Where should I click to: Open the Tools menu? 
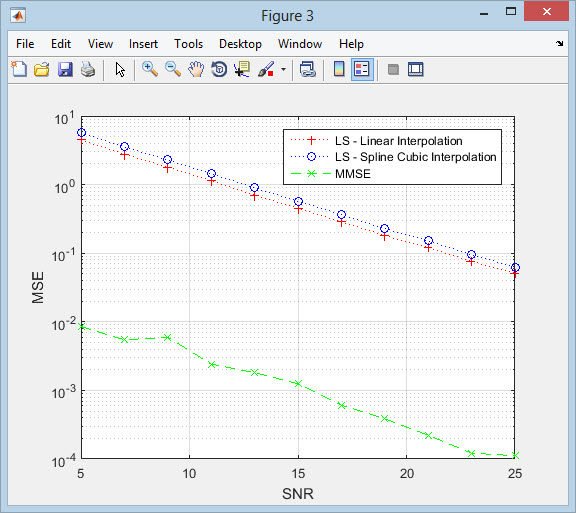point(188,44)
